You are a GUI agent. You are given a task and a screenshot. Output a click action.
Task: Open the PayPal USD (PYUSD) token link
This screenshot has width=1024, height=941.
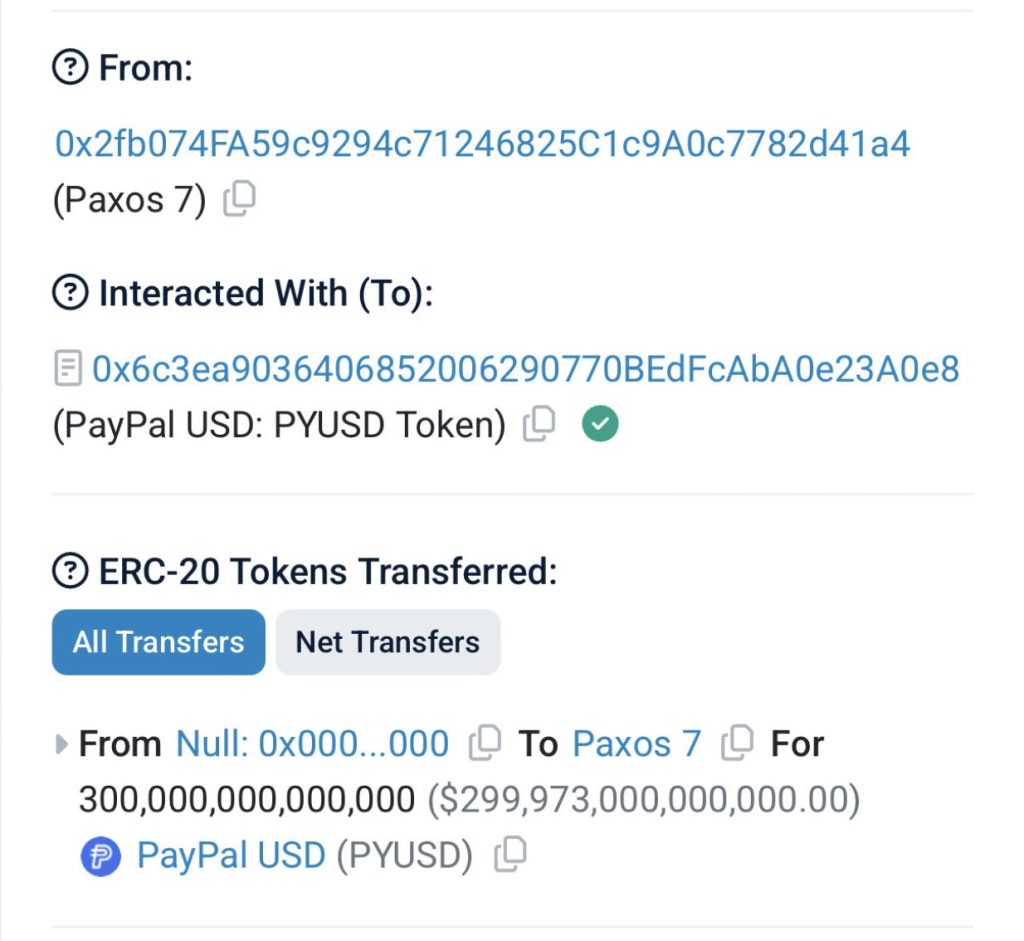pyautogui.click(x=228, y=856)
